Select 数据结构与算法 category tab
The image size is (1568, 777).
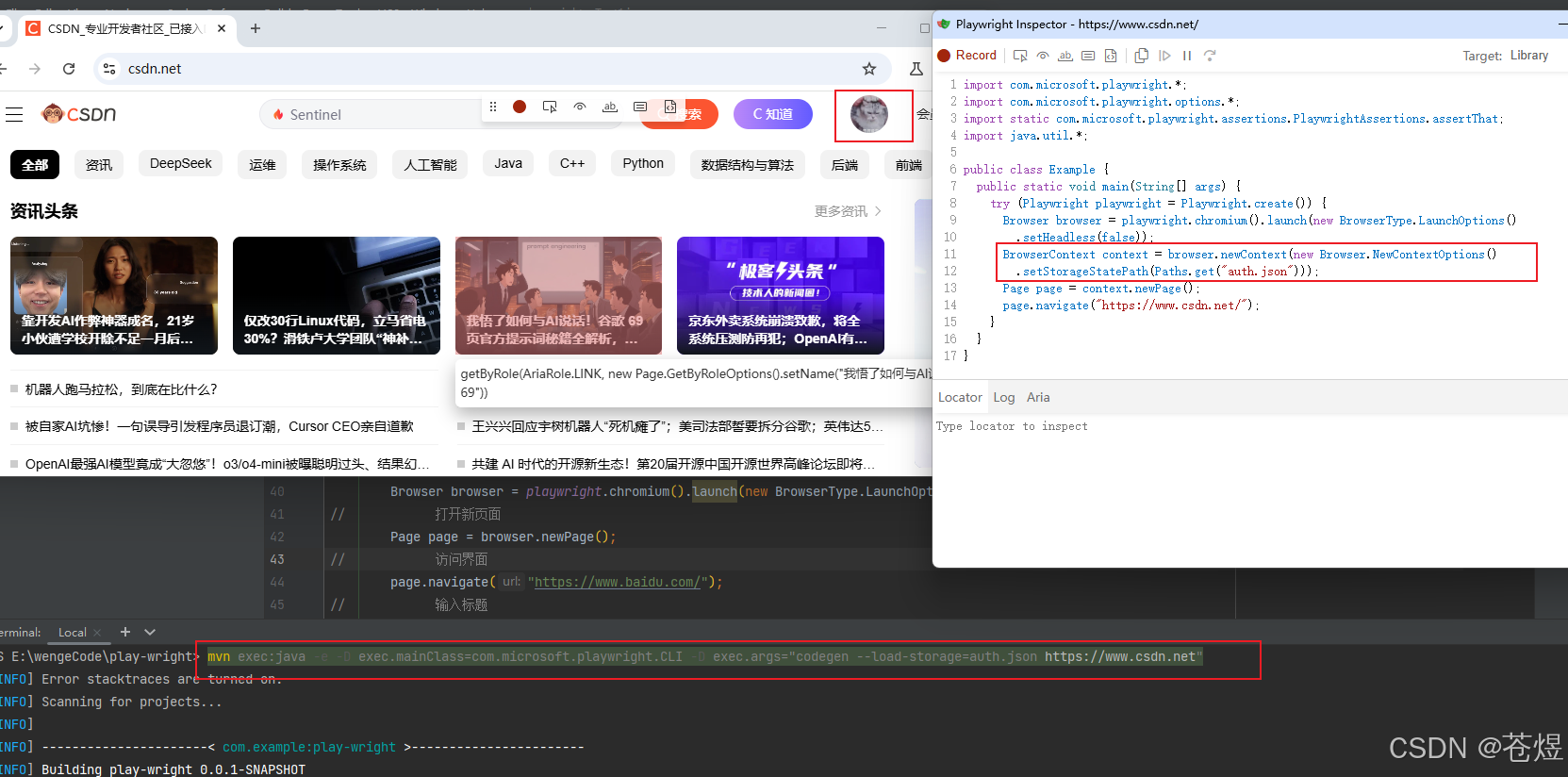click(x=748, y=164)
